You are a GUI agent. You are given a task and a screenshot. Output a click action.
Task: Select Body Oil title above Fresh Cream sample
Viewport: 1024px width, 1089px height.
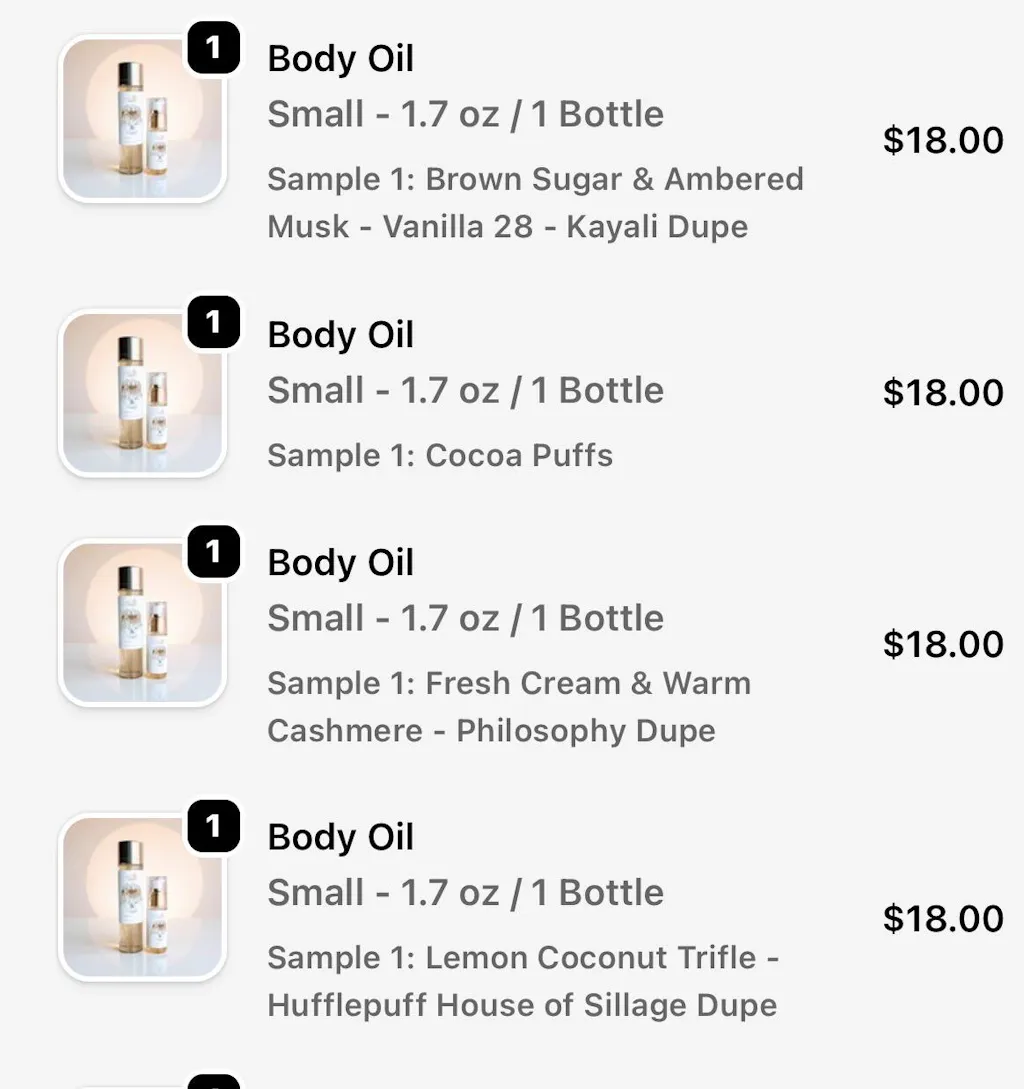tap(340, 563)
